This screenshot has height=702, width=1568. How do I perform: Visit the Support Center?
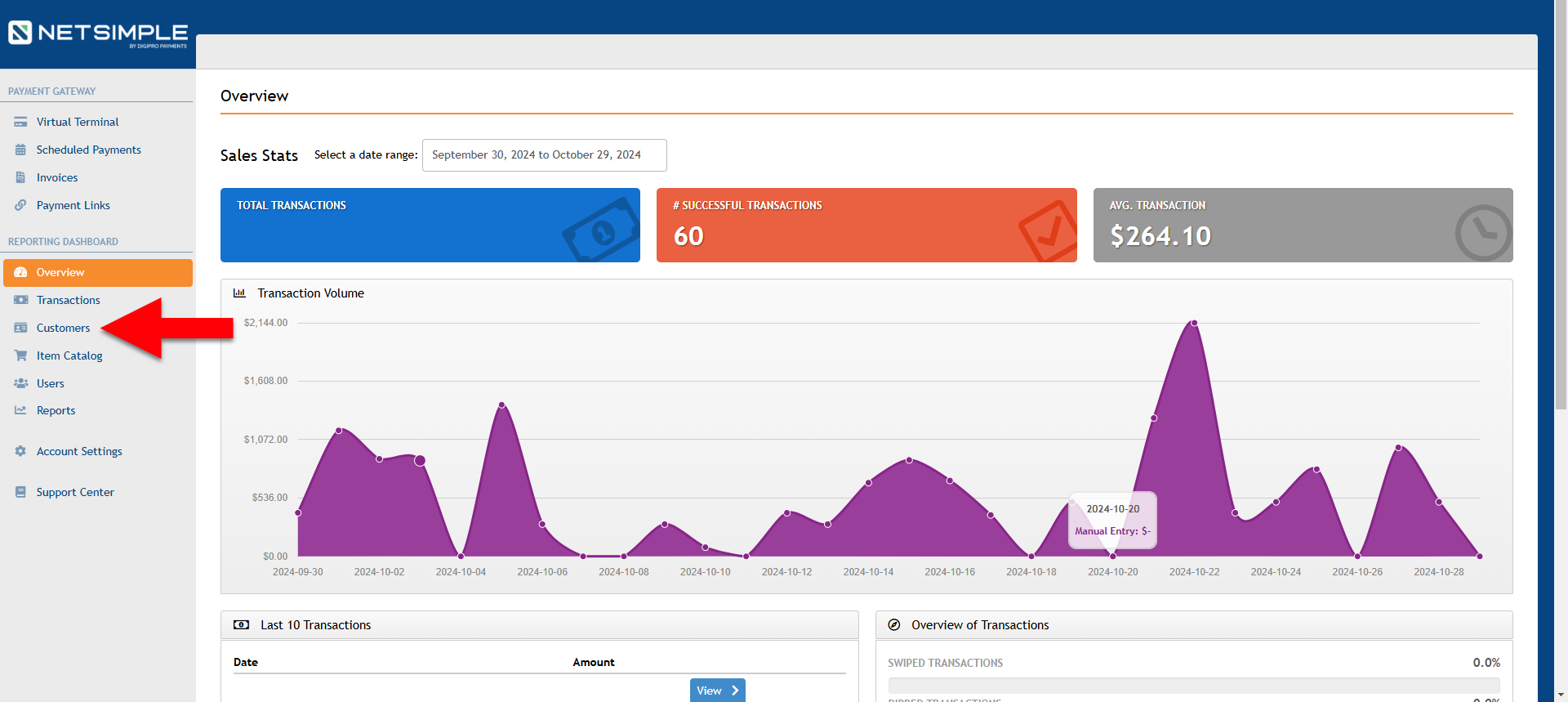click(x=75, y=492)
